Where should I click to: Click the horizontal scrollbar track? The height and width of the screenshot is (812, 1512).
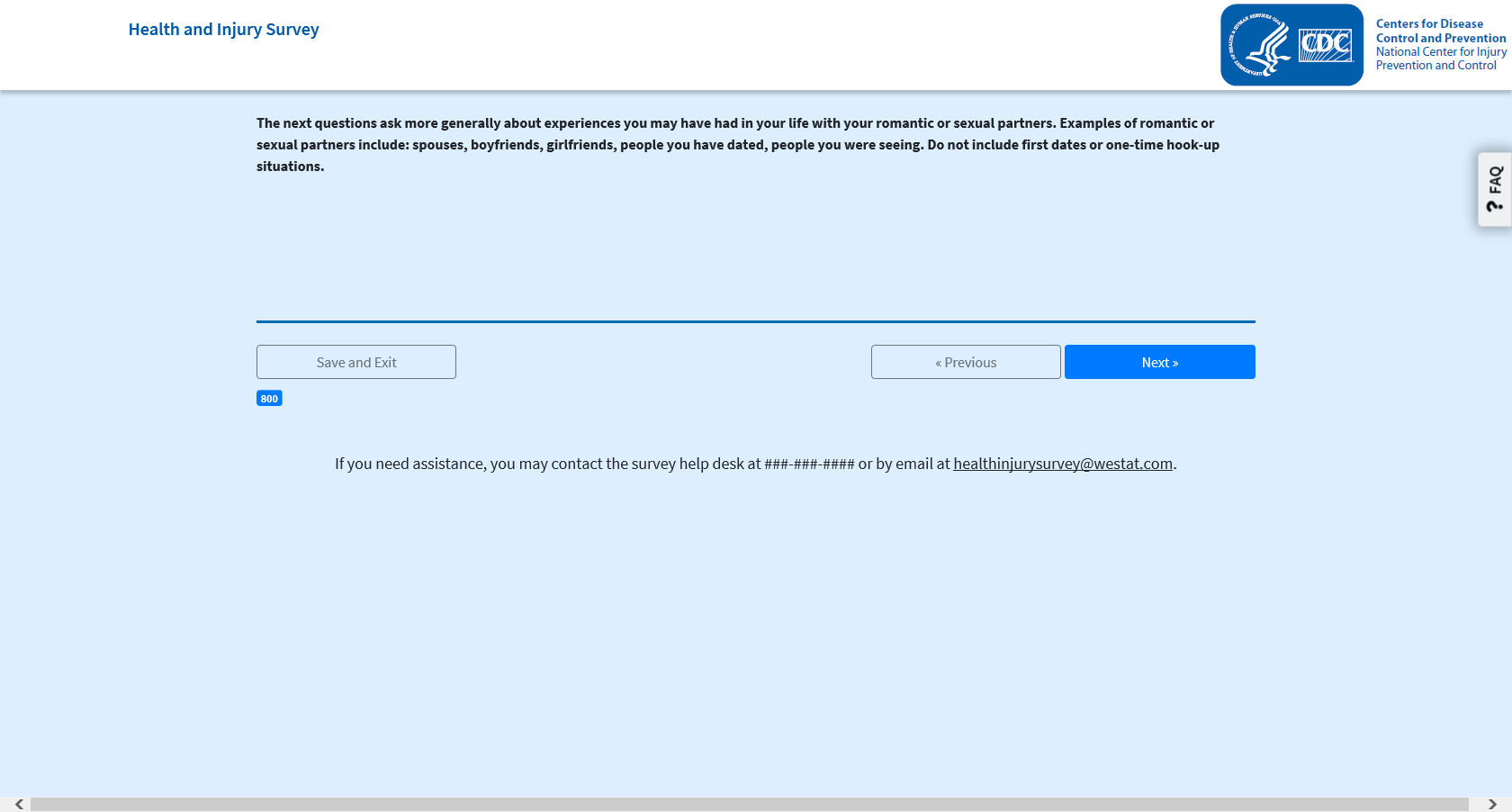[749, 804]
